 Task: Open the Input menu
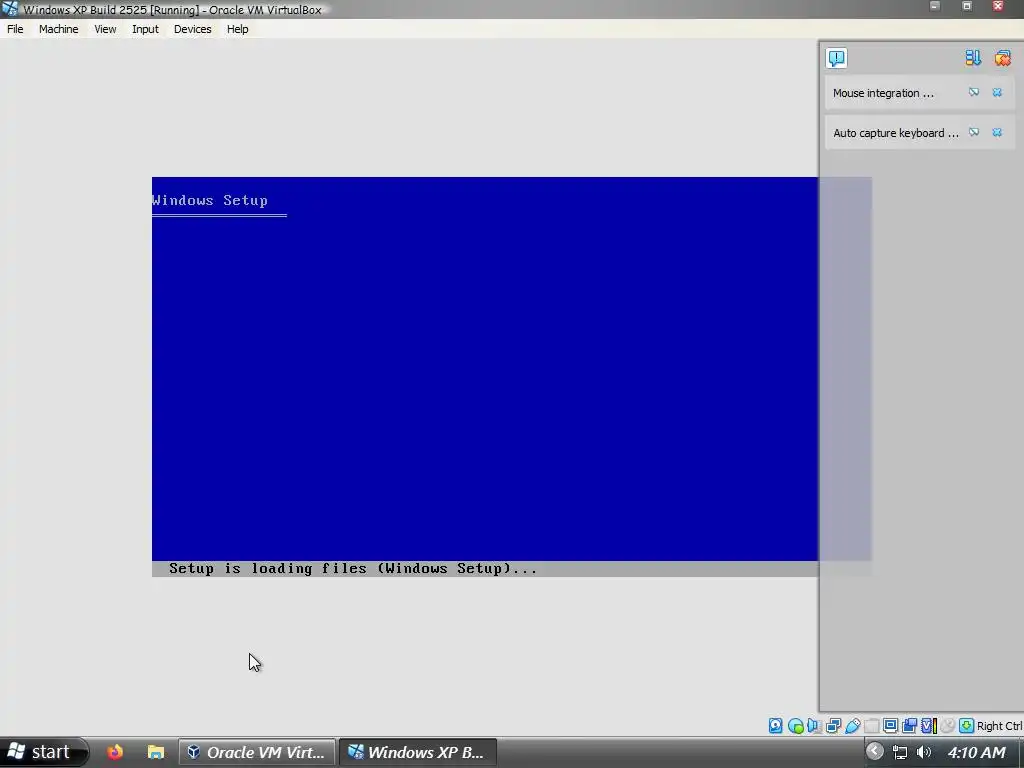[145, 29]
